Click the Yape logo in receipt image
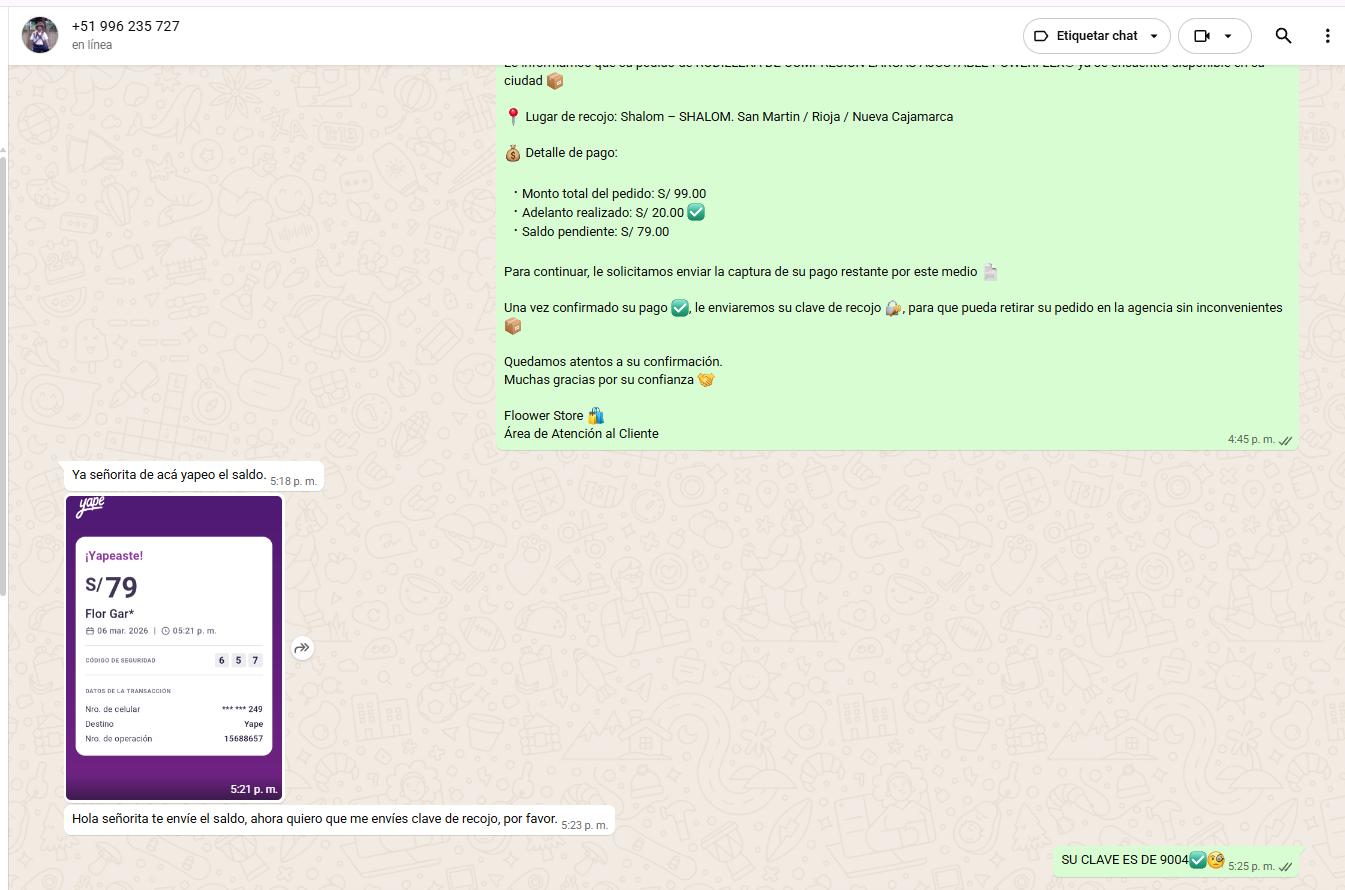Screen dimensions: 1345x890 [x=91, y=508]
